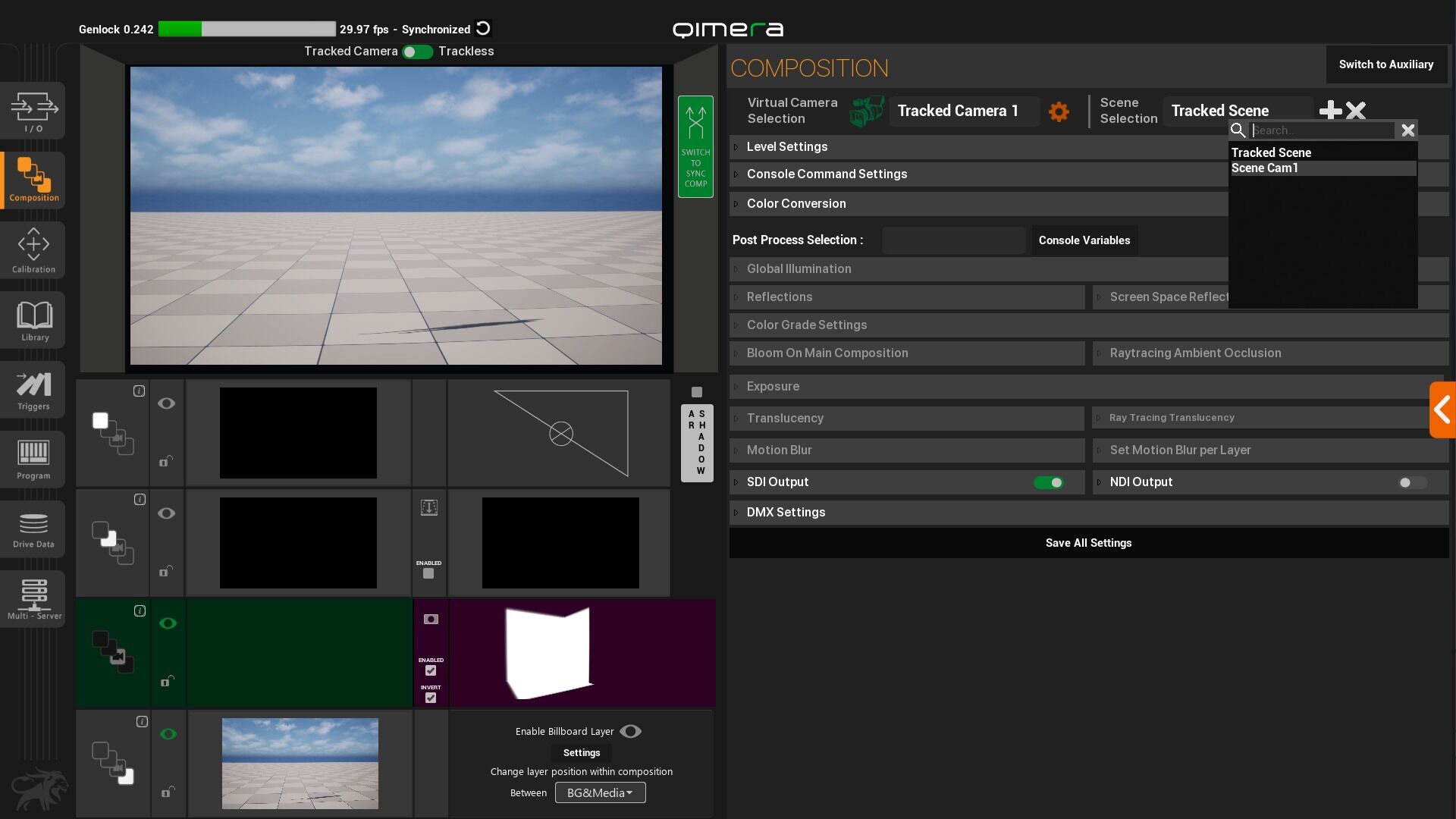Disable the SDI Output toggle
Image resolution: width=1456 pixels, height=819 pixels.
[x=1049, y=482]
